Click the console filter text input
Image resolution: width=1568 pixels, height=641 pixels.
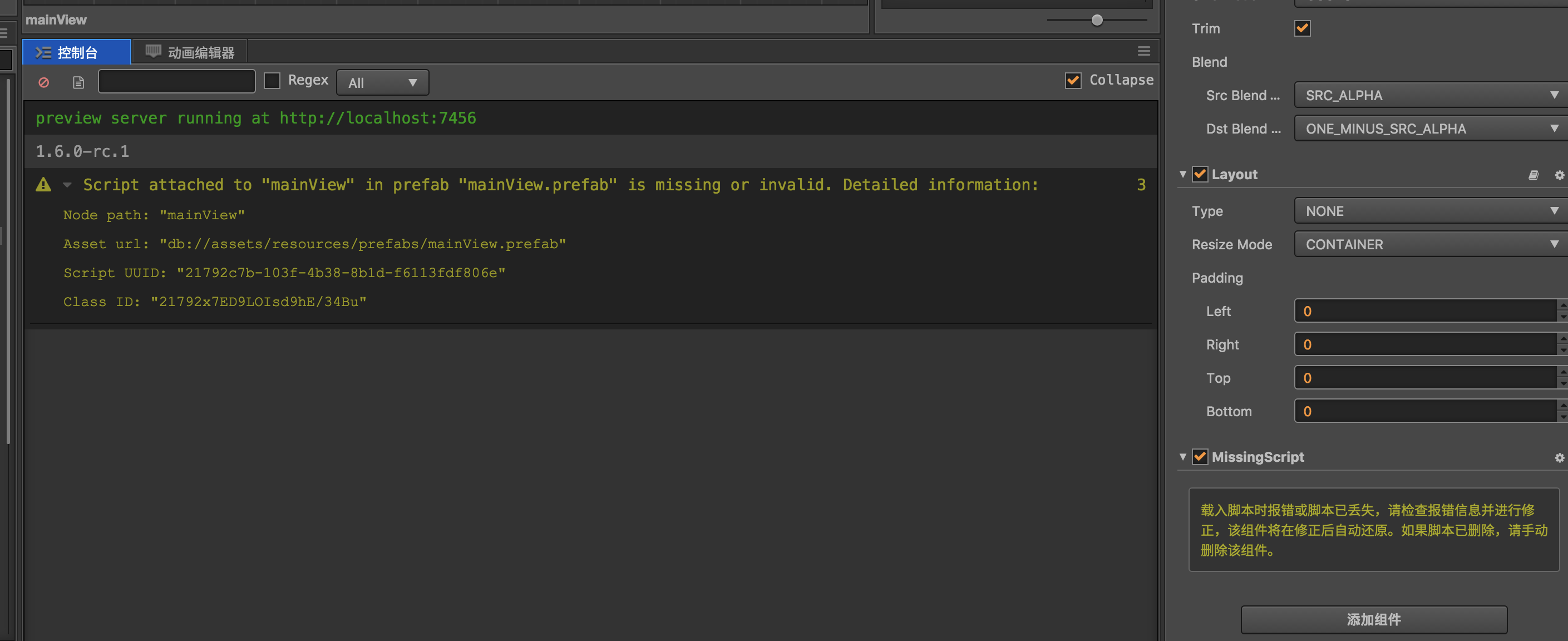(x=176, y=82)
